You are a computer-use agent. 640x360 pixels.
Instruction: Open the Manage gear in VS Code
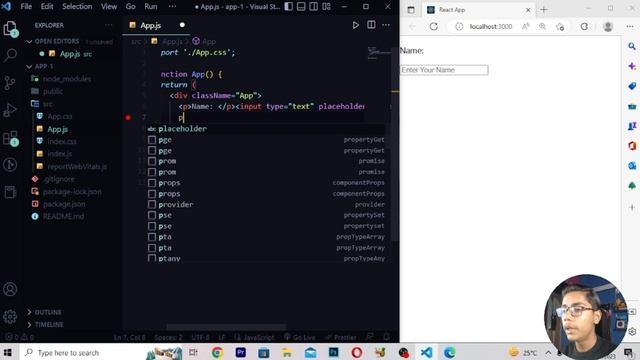[10, 316]
